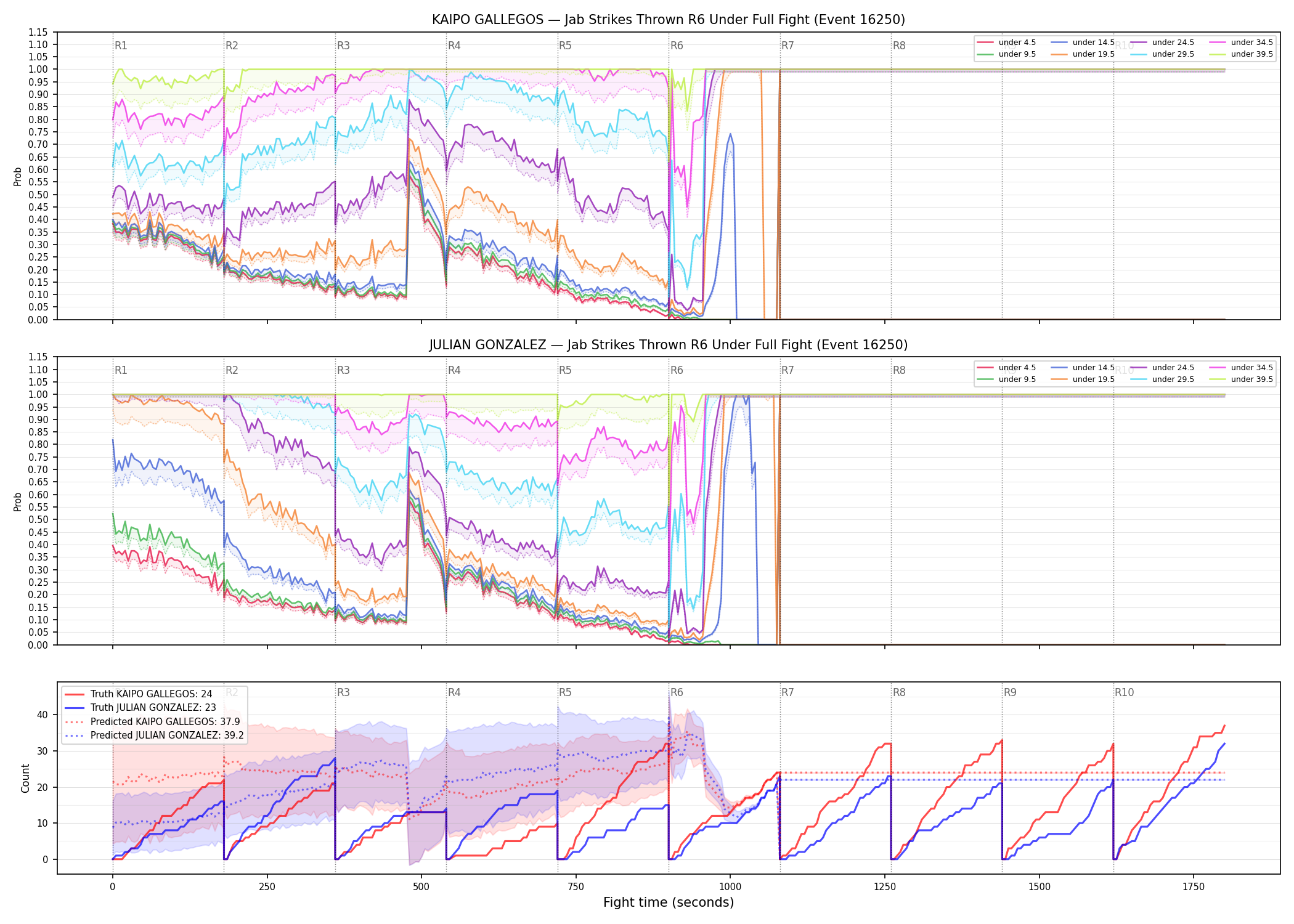Select 'under 39.5' legend entry in top chart
Image resolution: width=1294 pixels, height=924 pixels.
pos(1240,54)
